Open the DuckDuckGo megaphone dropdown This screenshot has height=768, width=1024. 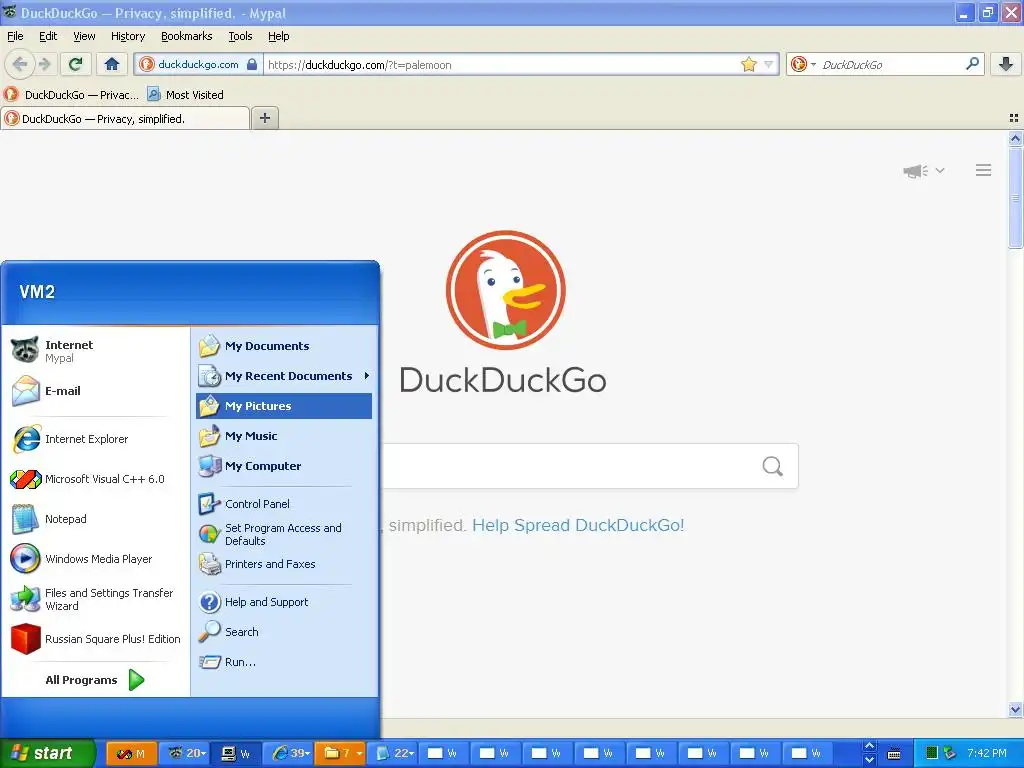923,170
